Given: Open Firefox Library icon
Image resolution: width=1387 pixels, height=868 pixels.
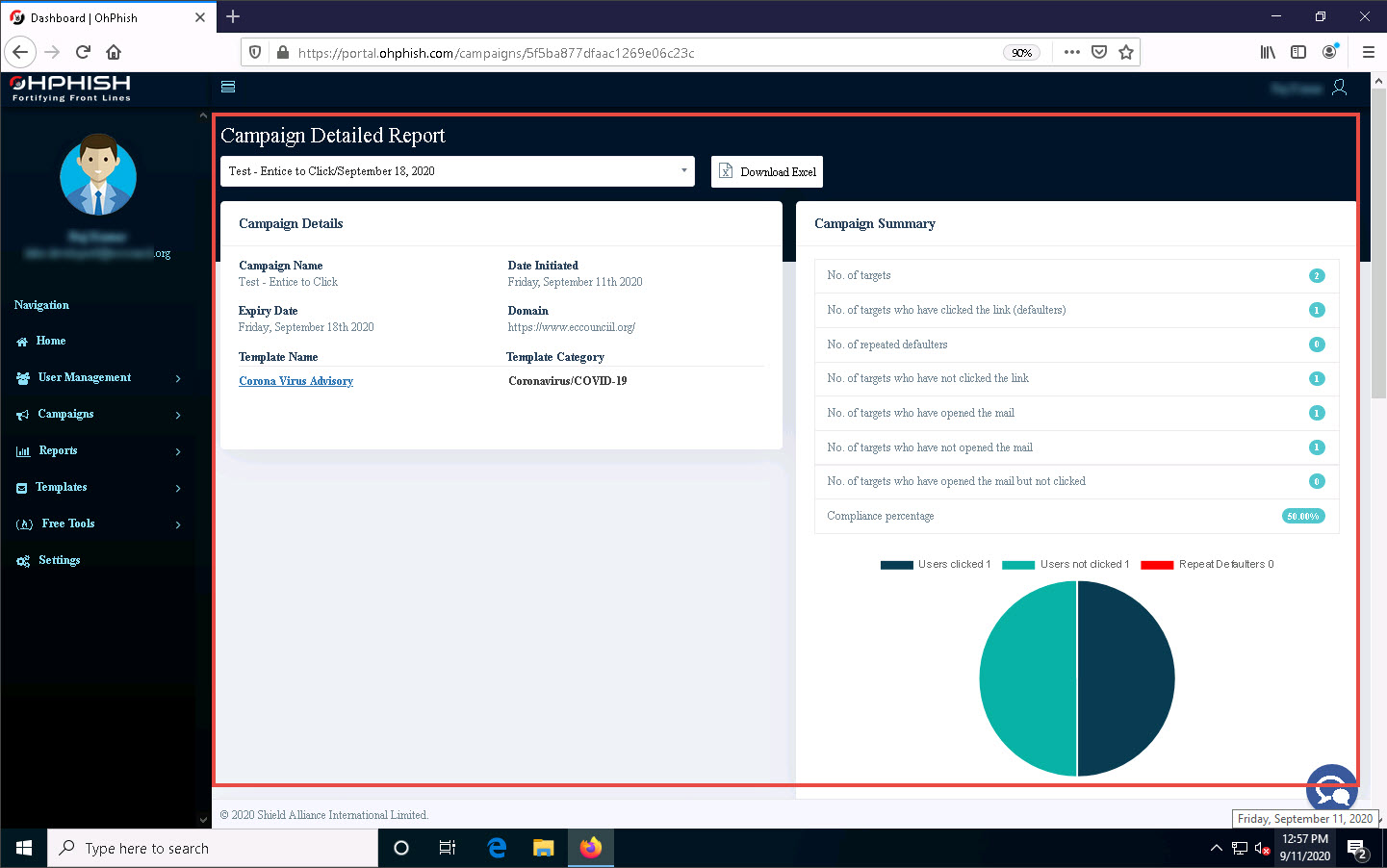Looking at the screenshot, I should (x=1268, y=52).
